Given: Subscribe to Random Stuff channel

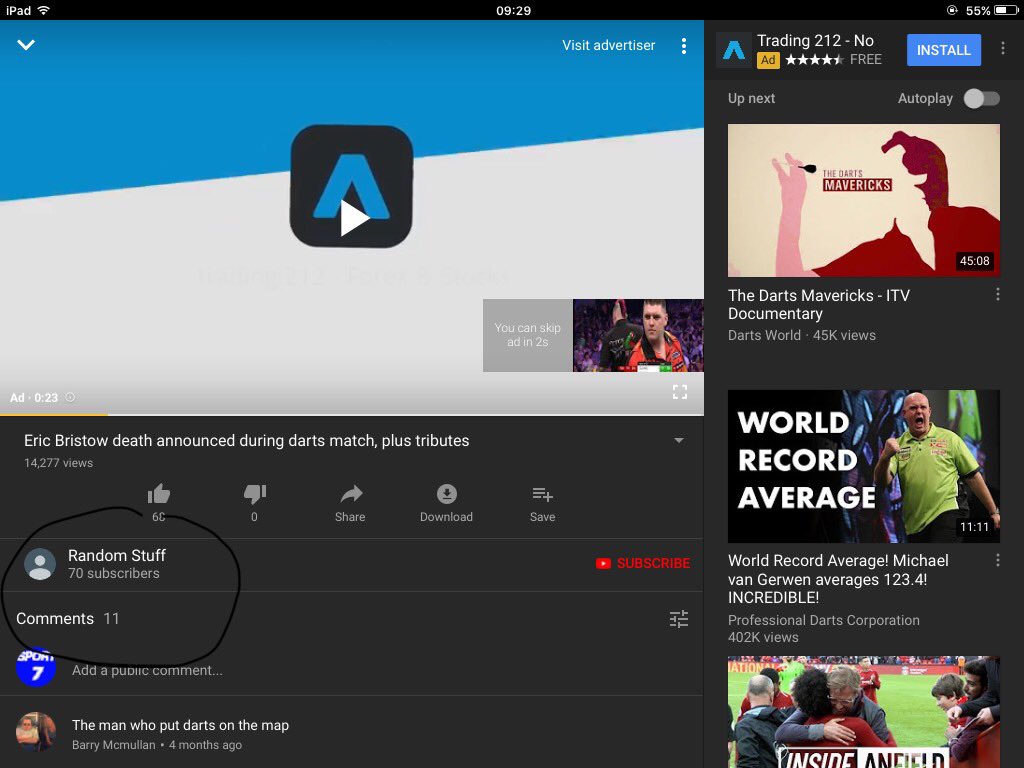Looking at the screenshot, I should (643, 563).
